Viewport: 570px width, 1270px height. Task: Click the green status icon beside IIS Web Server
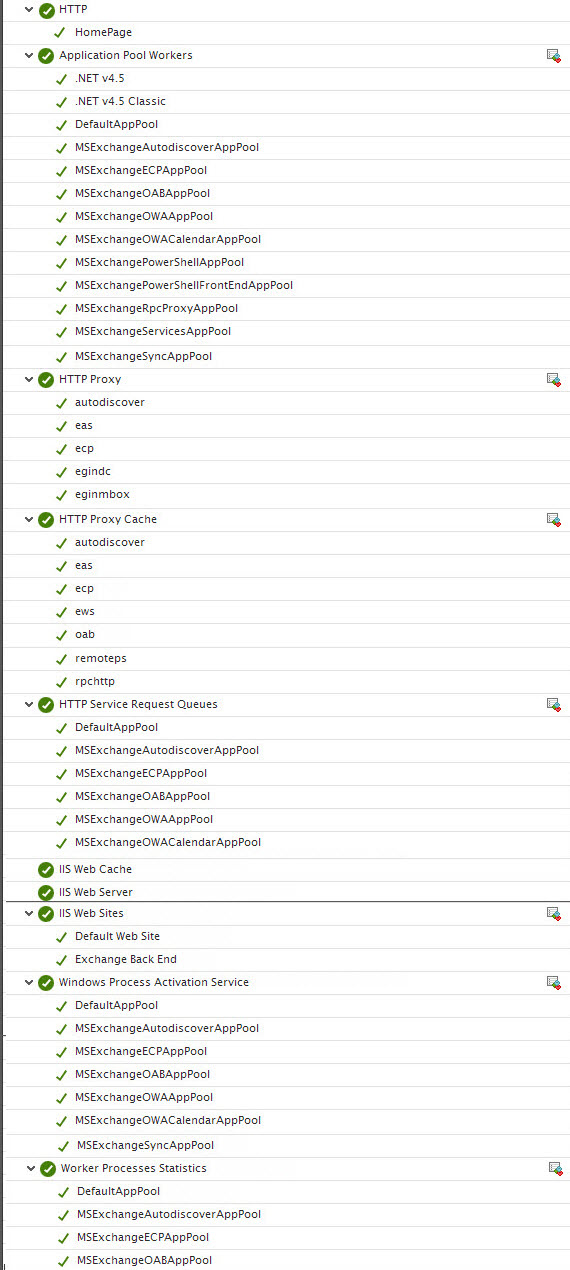coord(46,893)
